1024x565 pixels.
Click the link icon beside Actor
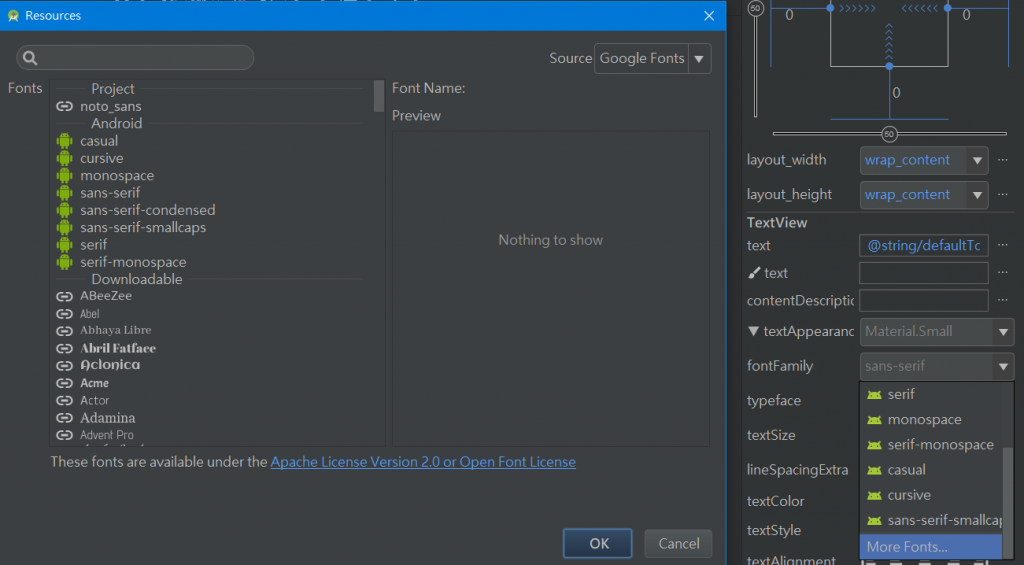click(x=64, y=400)
